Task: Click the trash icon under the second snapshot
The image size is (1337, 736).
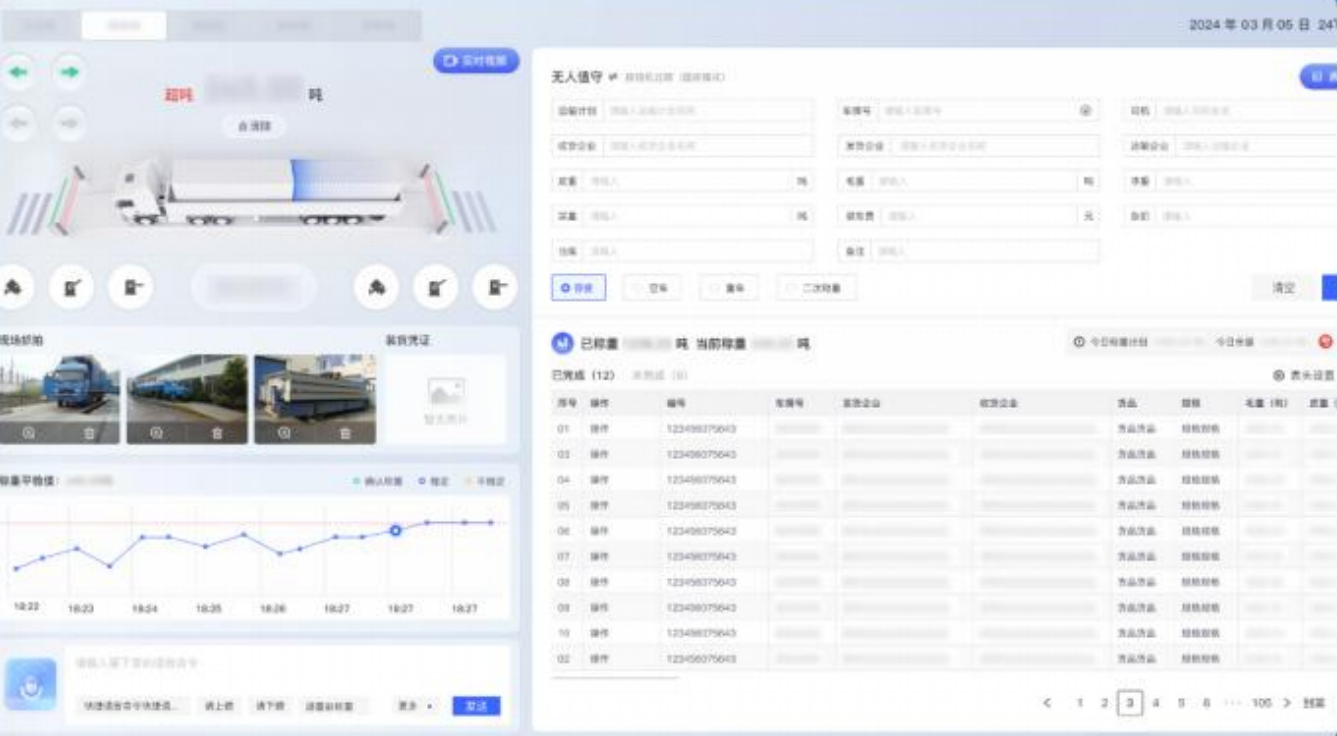Action: (216, 433)
